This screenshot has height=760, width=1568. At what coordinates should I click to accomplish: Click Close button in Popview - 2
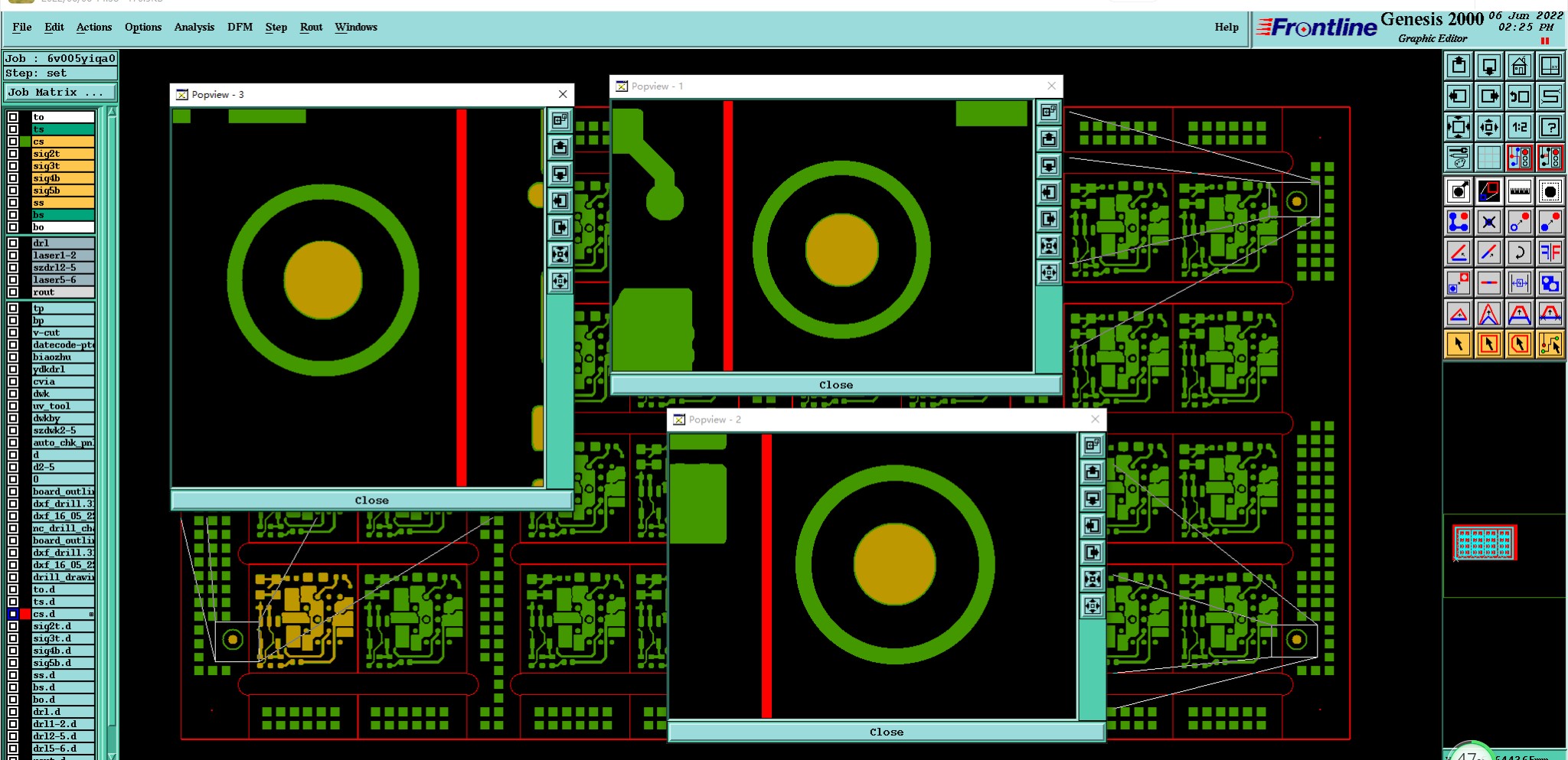[x=887, y=732]
